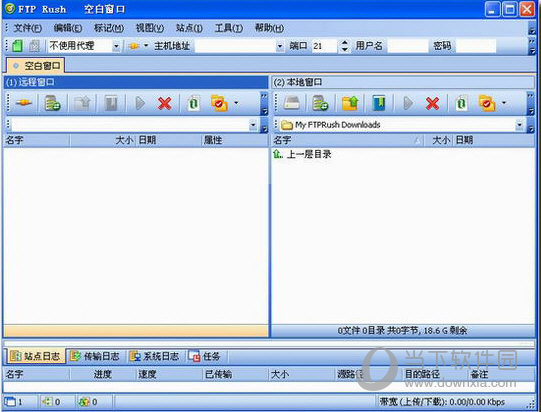541x412 pixels.
Task: Click the red X delete icon in remote pane
Action: coord(165,103)
